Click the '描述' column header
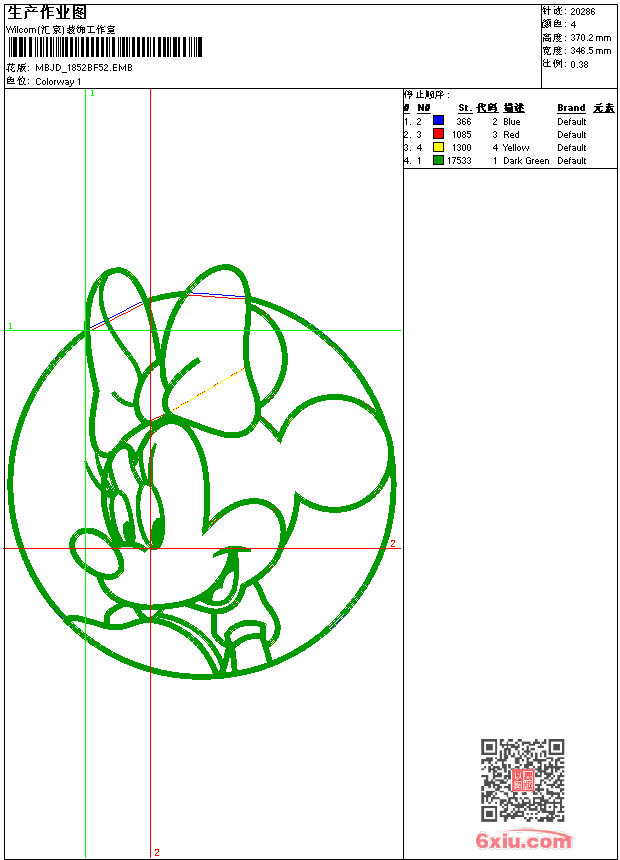 (x=514, y=108)
